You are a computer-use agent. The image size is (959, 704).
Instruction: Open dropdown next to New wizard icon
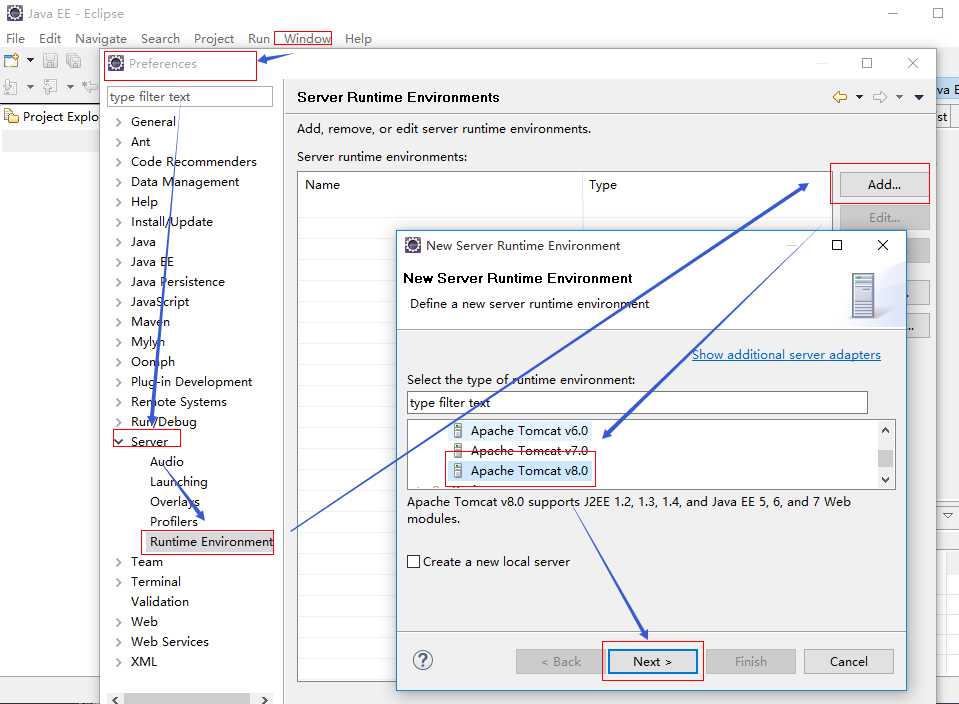[30, 61]
